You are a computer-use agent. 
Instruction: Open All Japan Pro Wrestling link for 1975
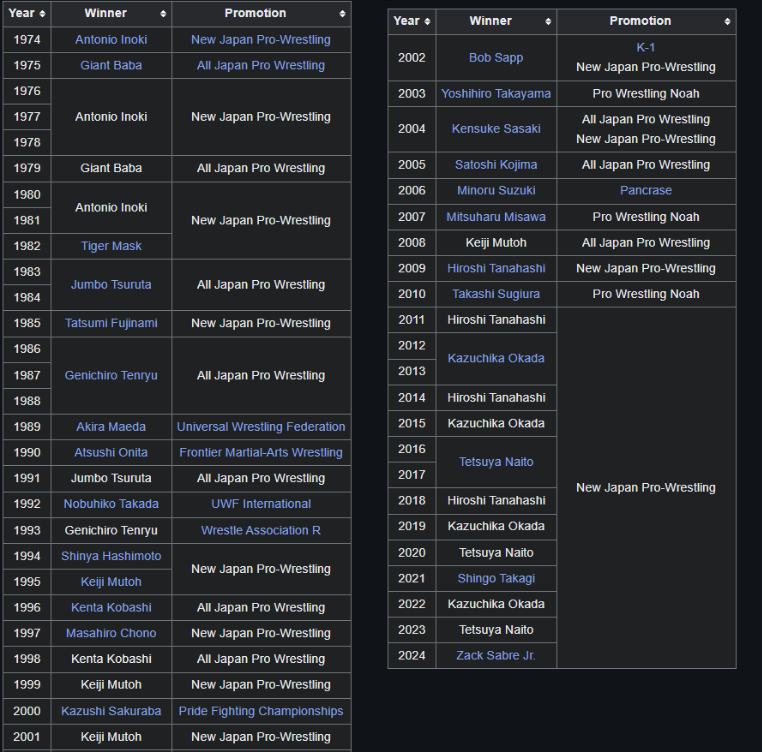click(x=260, y=66)
